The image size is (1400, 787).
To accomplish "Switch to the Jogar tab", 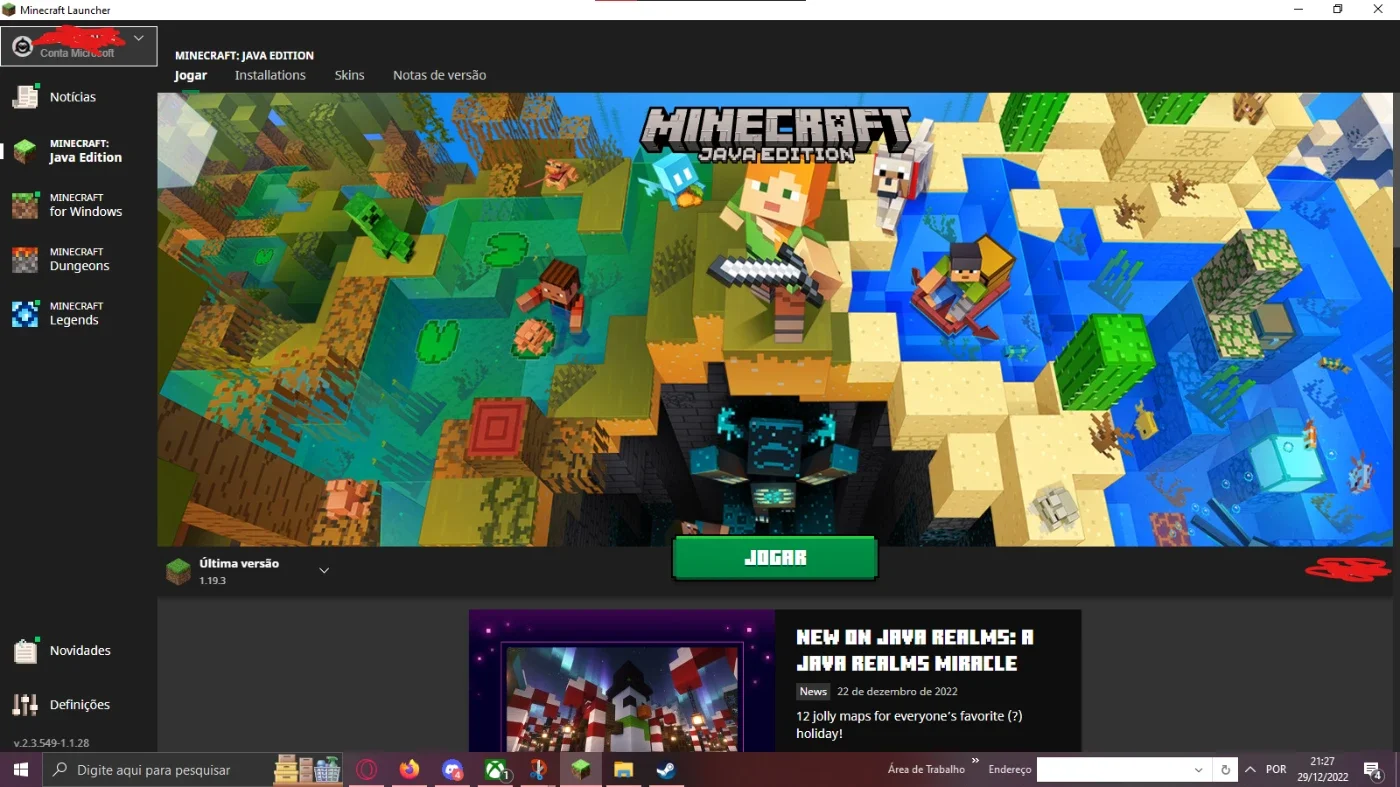I will click(190, 75).
